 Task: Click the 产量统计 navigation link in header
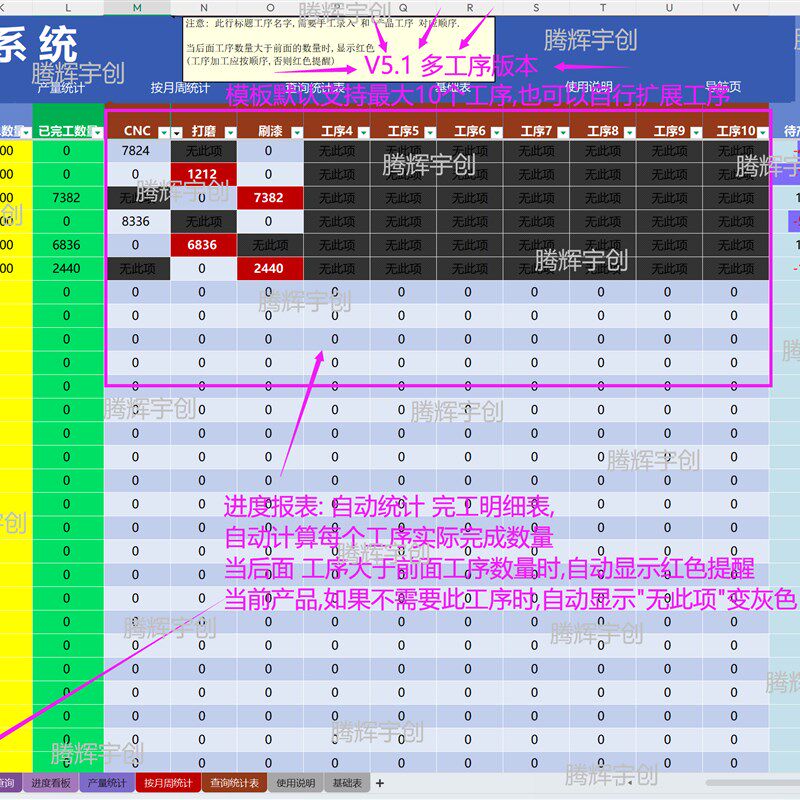[61, 88]
